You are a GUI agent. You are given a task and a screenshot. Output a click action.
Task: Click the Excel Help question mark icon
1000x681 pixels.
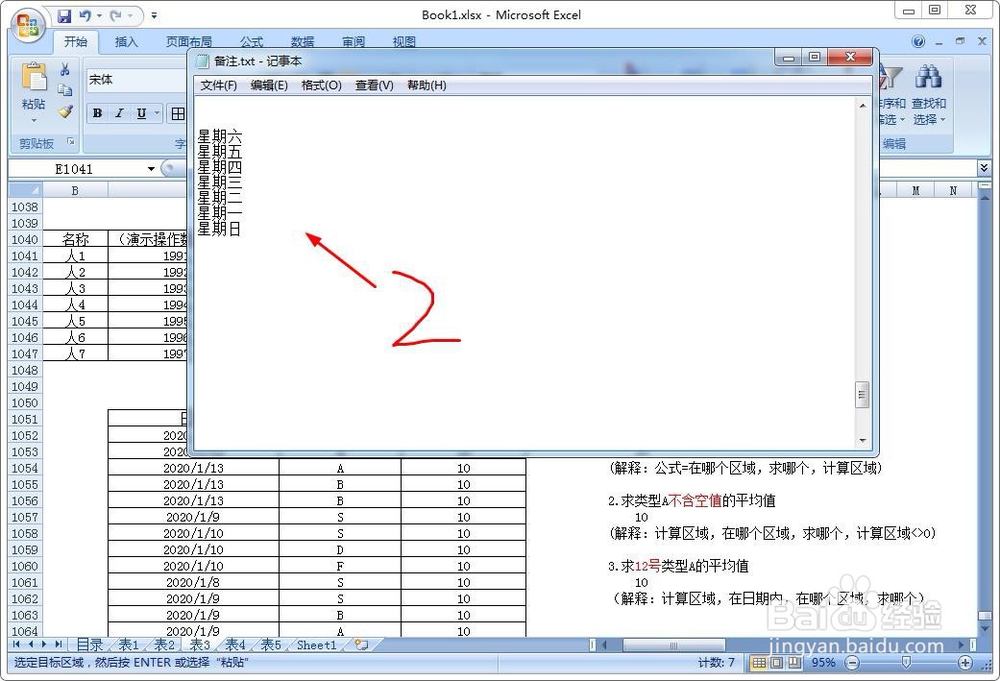coord(918,41)
